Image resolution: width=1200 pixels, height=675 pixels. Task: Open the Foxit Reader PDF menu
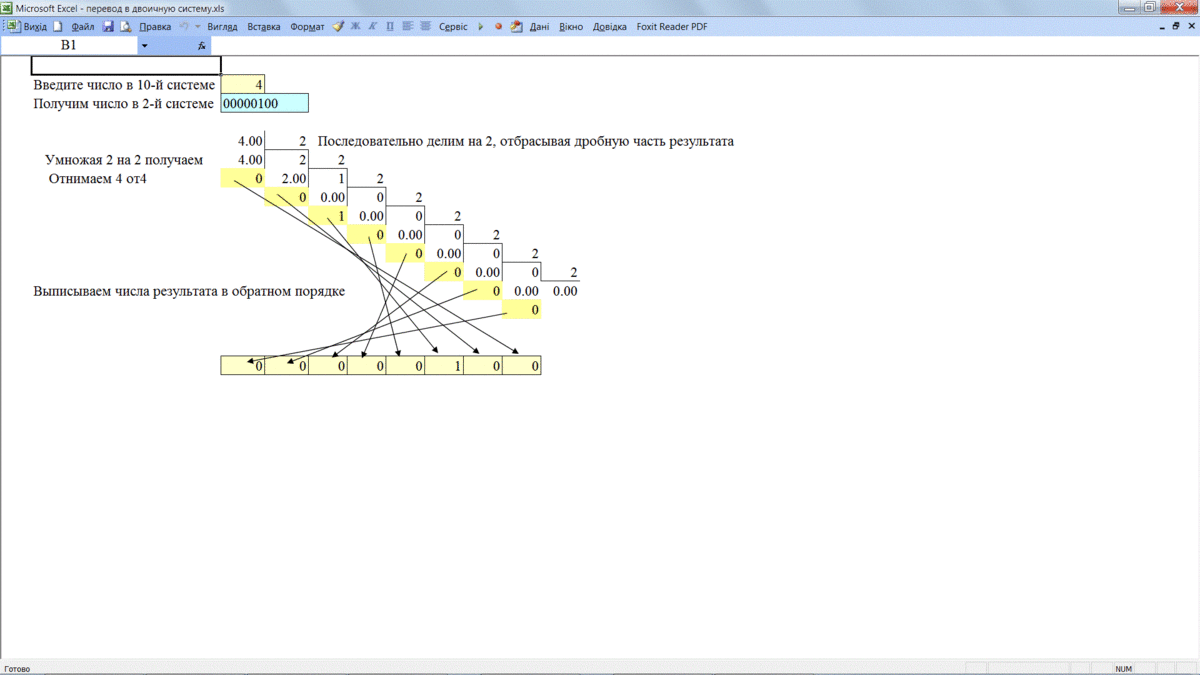point(672,27)
